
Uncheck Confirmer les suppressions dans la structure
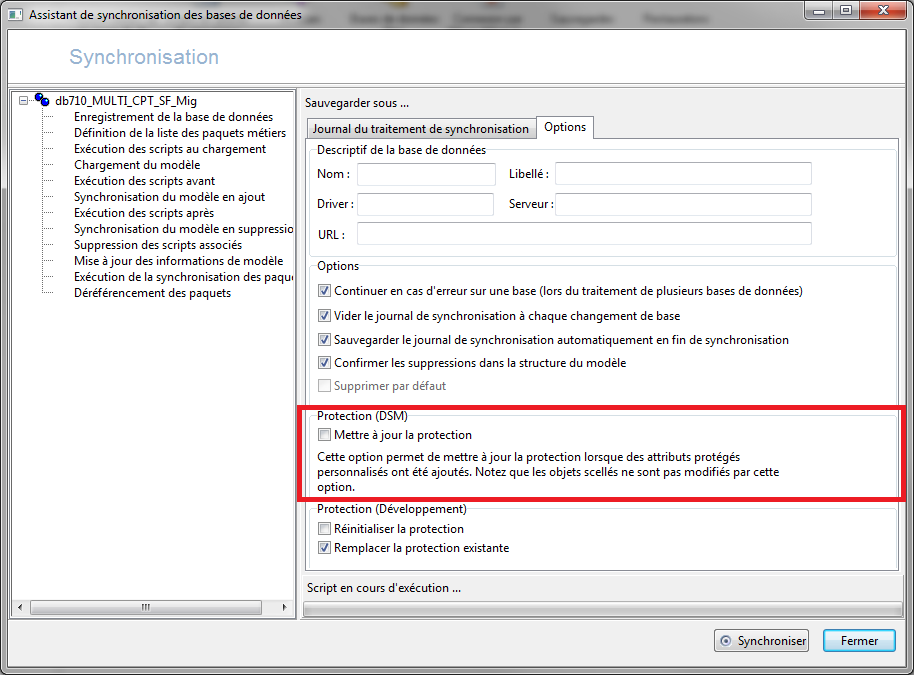[x=324, y=363]
